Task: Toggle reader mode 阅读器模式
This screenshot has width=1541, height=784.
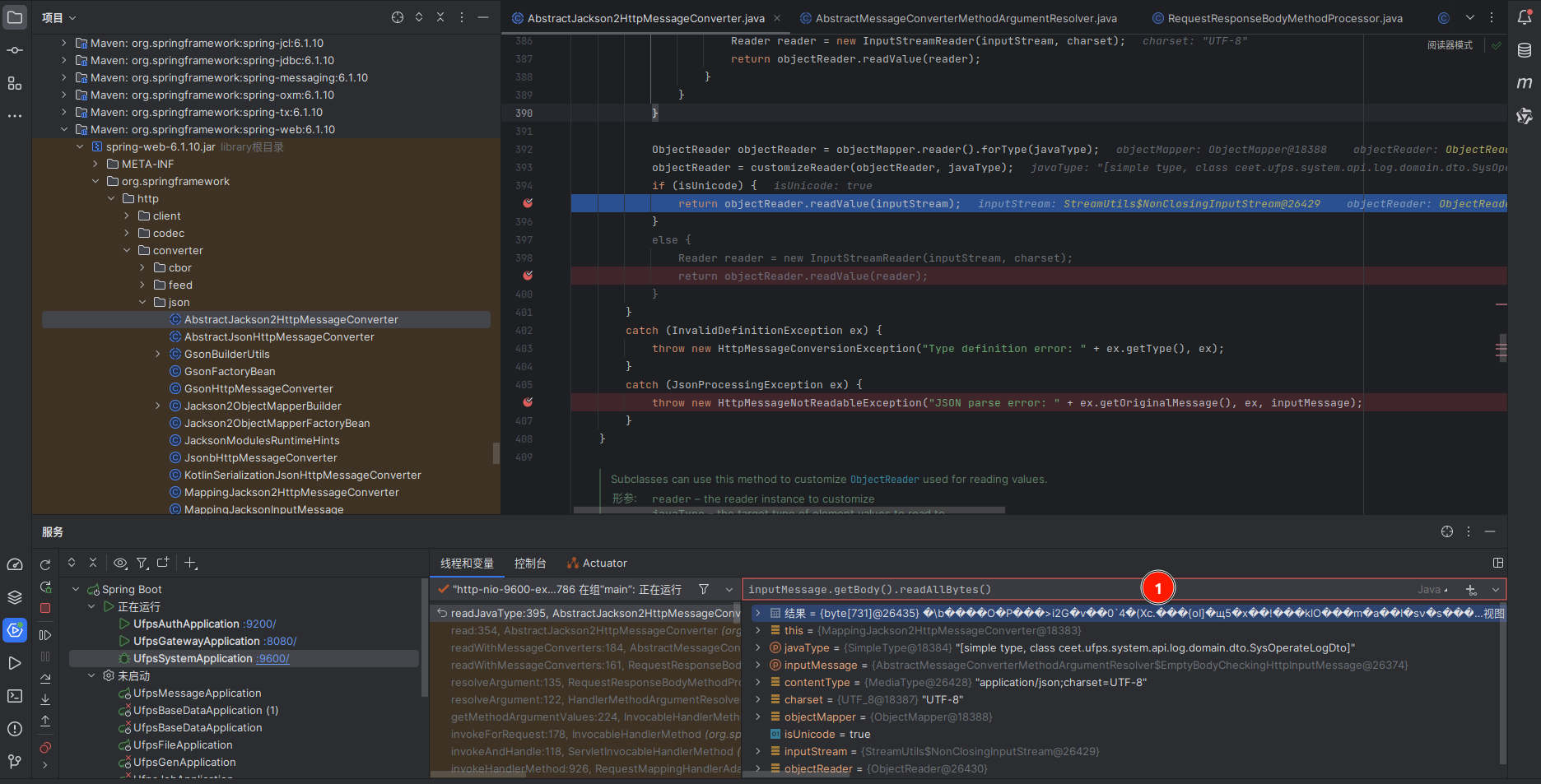Action: (1450, 45)
